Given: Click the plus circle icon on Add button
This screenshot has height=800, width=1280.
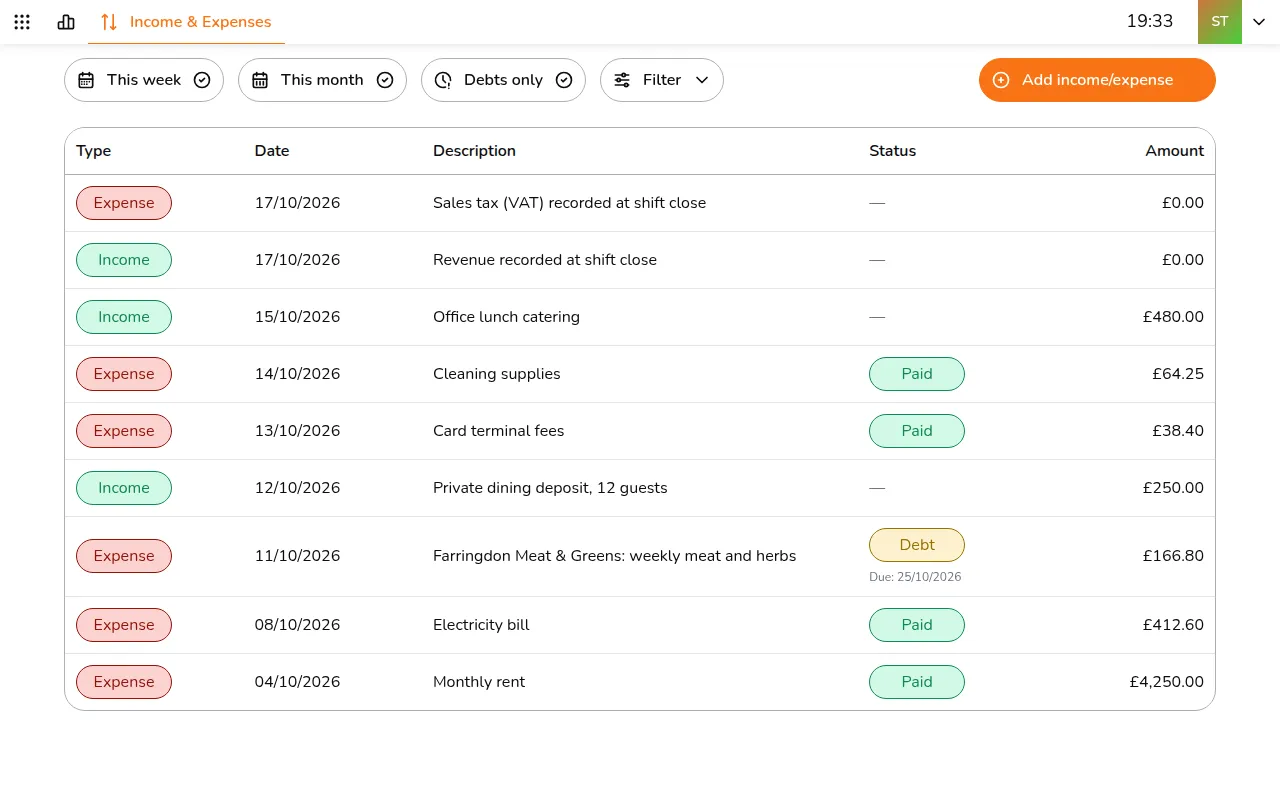Looking at the screenshot, I should (1001, 80).
